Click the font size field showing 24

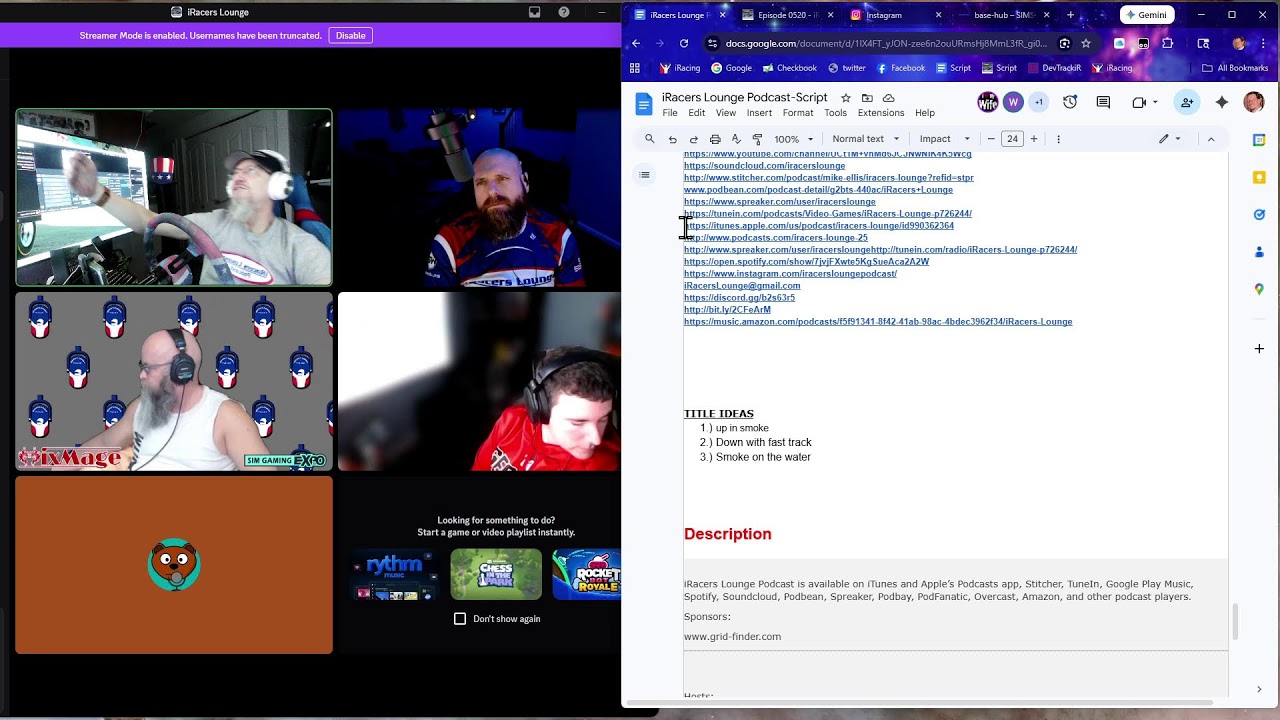tap(1012, 139)
